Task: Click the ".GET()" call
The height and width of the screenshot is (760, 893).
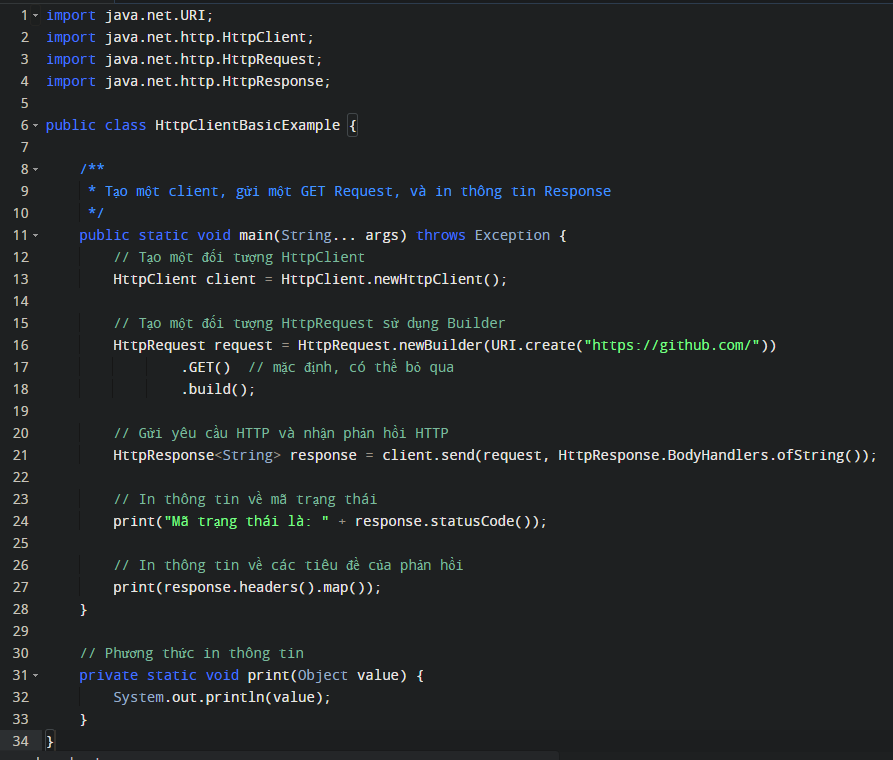Action: [x=206, y=367]
